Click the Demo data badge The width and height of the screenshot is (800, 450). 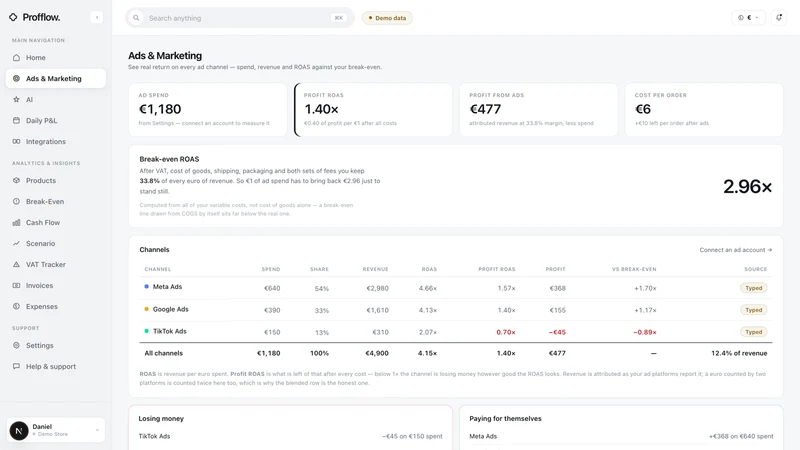(387, 18)
